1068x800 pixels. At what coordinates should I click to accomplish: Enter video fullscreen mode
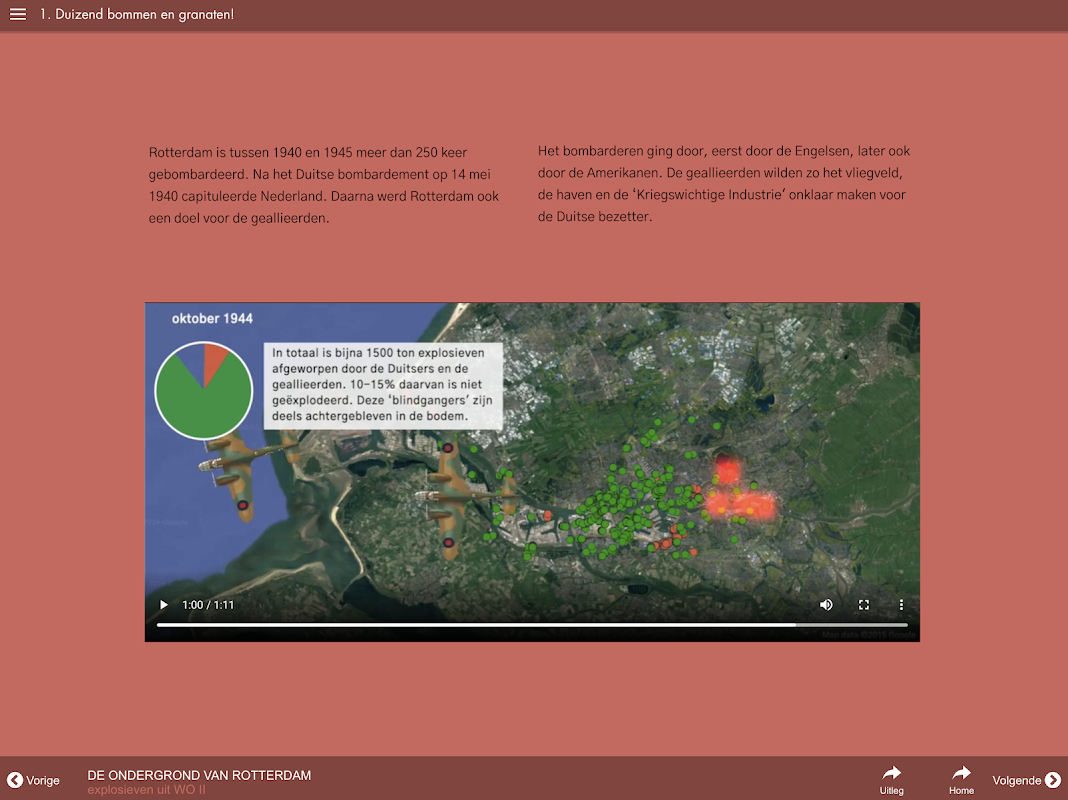864,605
